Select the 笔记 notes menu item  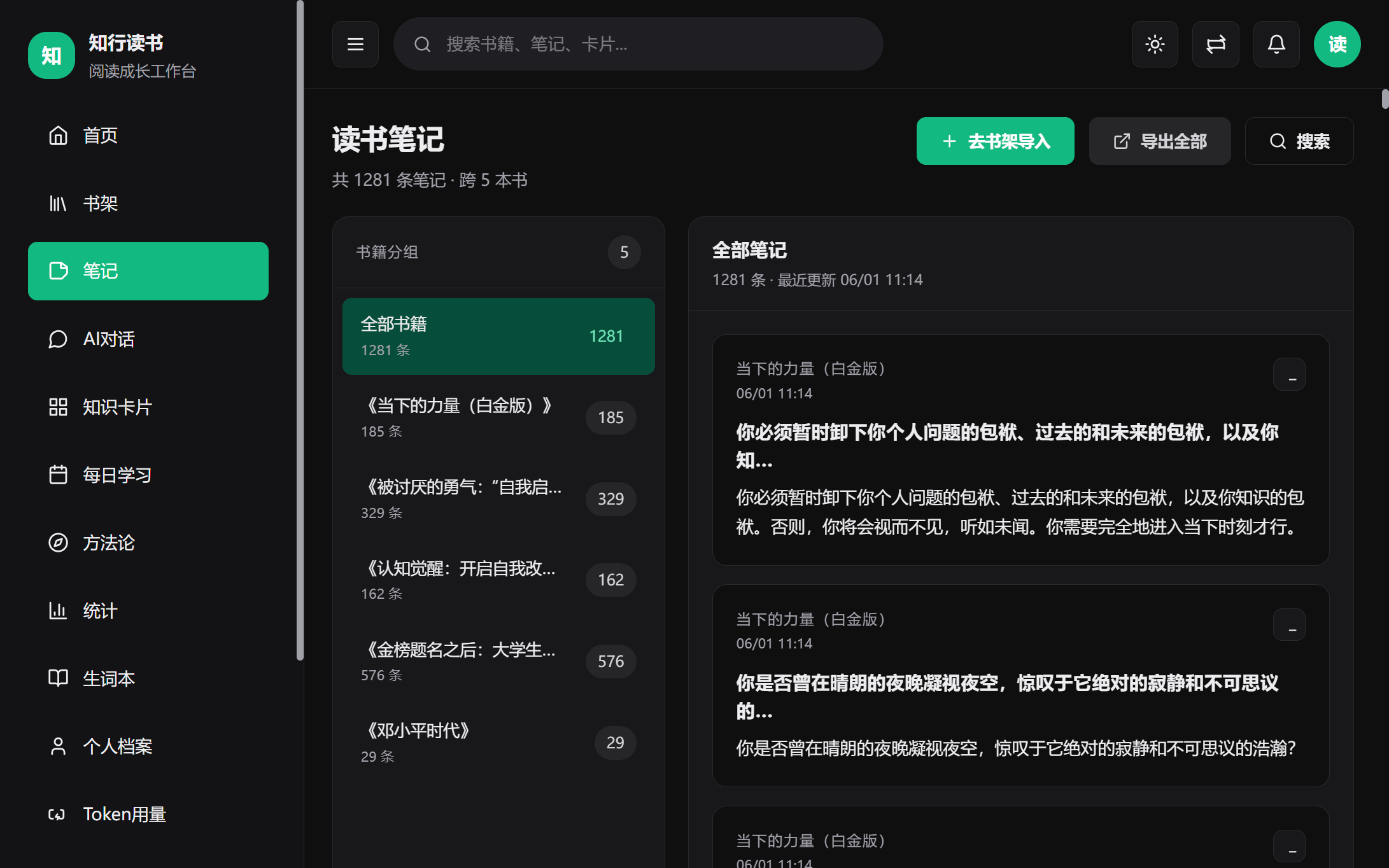coord(148,271)
